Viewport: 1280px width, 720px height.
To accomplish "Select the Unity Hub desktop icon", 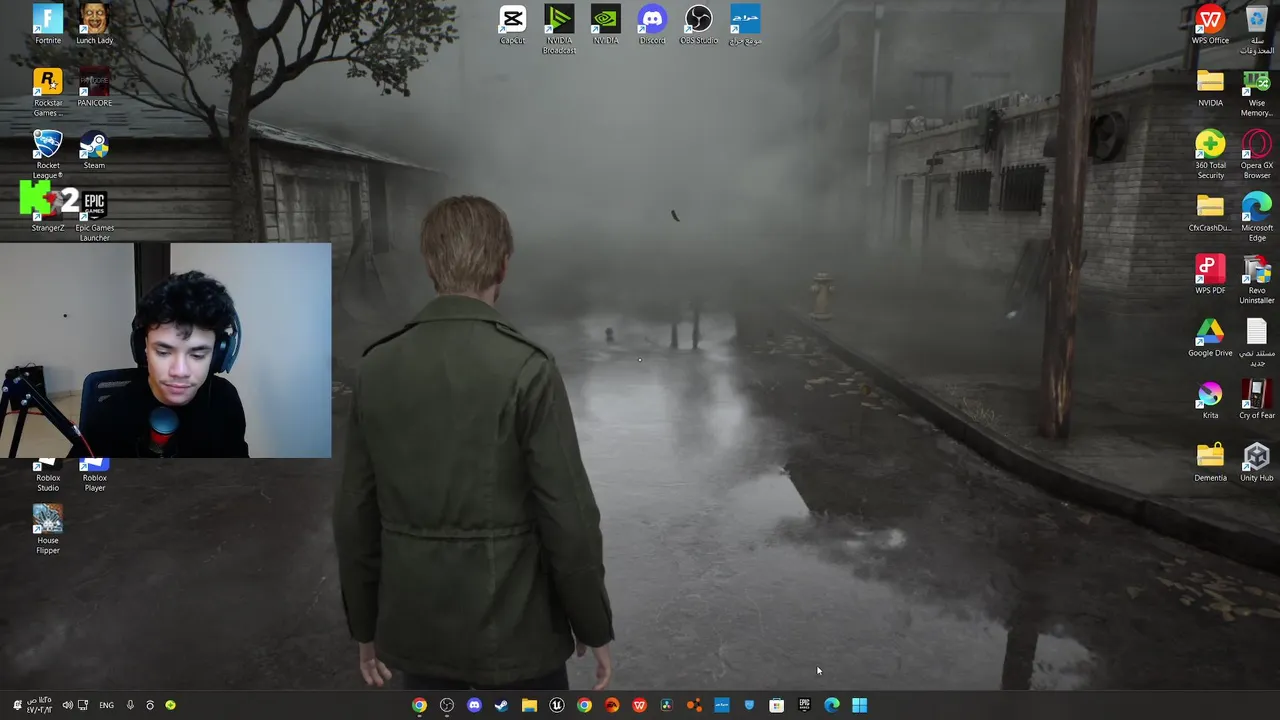I will click(1257, 462).
